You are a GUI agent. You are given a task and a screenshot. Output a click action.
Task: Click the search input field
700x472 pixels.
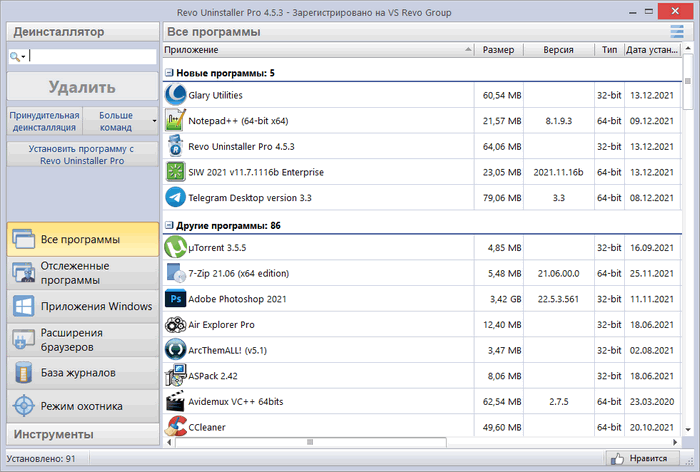(x=92, y=56)
